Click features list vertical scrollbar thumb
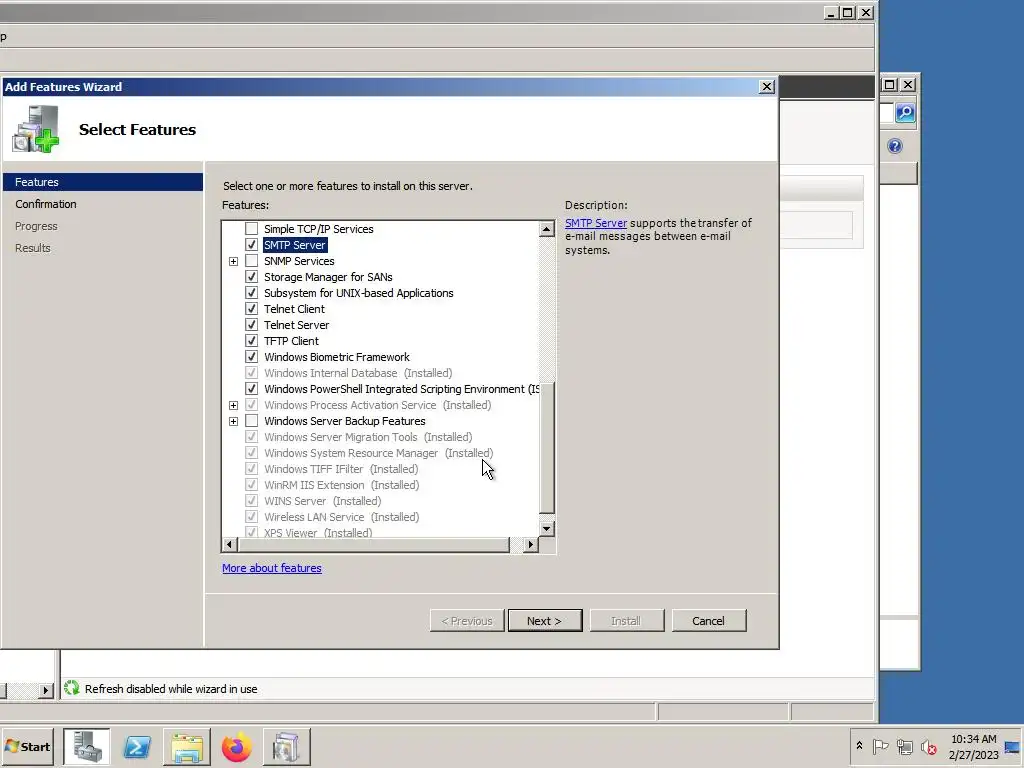 [547, 448]
